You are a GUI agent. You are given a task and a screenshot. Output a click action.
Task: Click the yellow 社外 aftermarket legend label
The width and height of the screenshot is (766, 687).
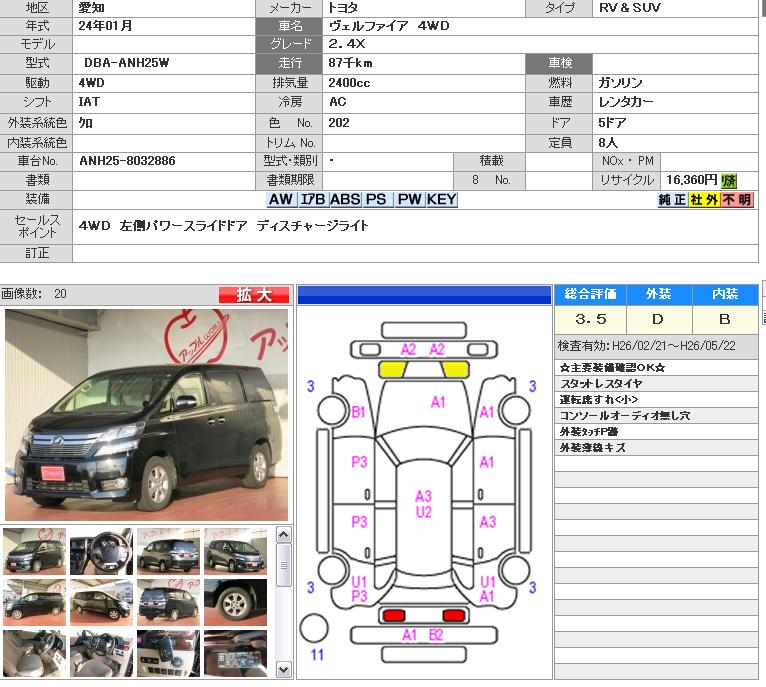(x=704, y=199)
